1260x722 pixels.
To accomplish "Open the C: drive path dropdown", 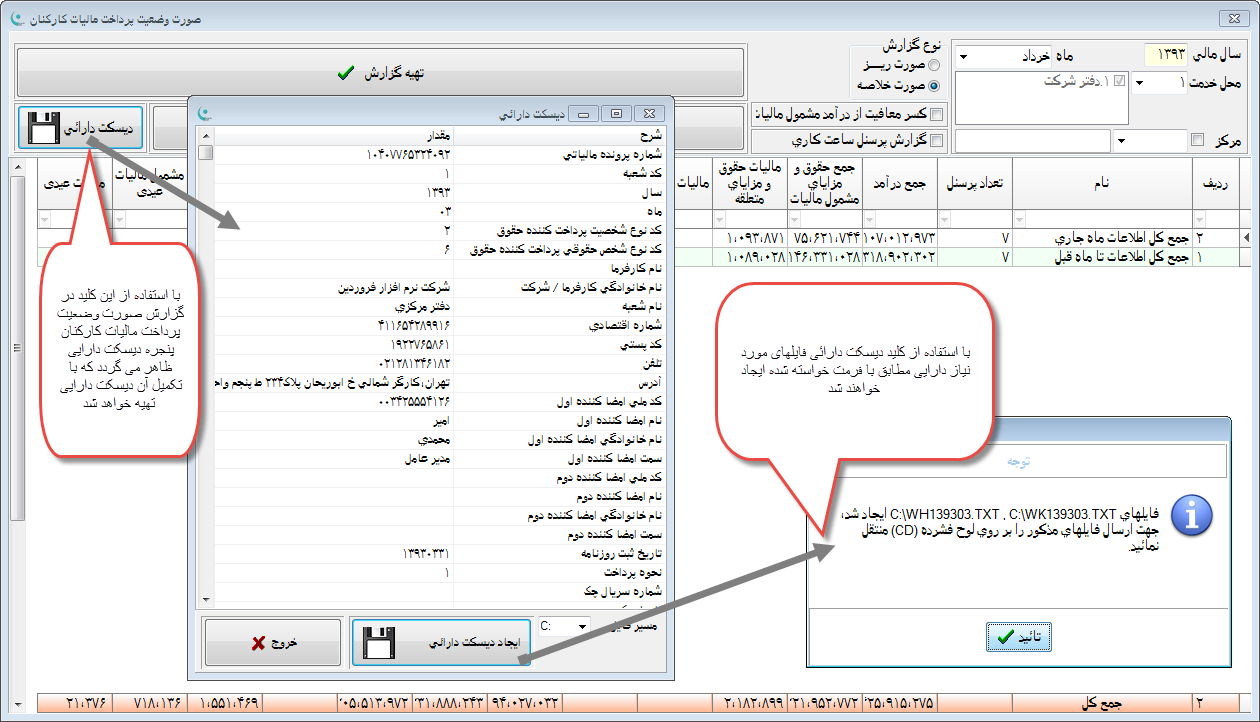I will tap(583, 626).
